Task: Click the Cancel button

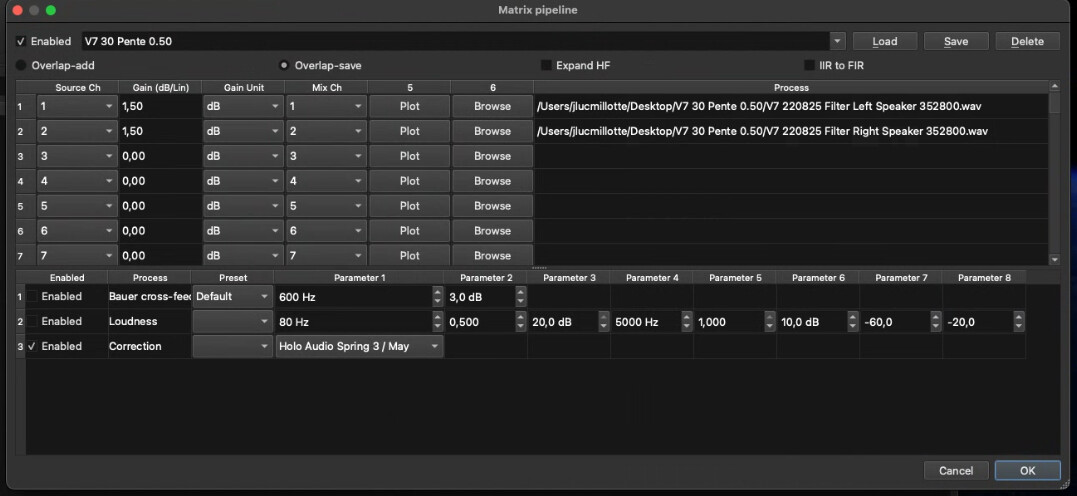Action: coord(955,470)
